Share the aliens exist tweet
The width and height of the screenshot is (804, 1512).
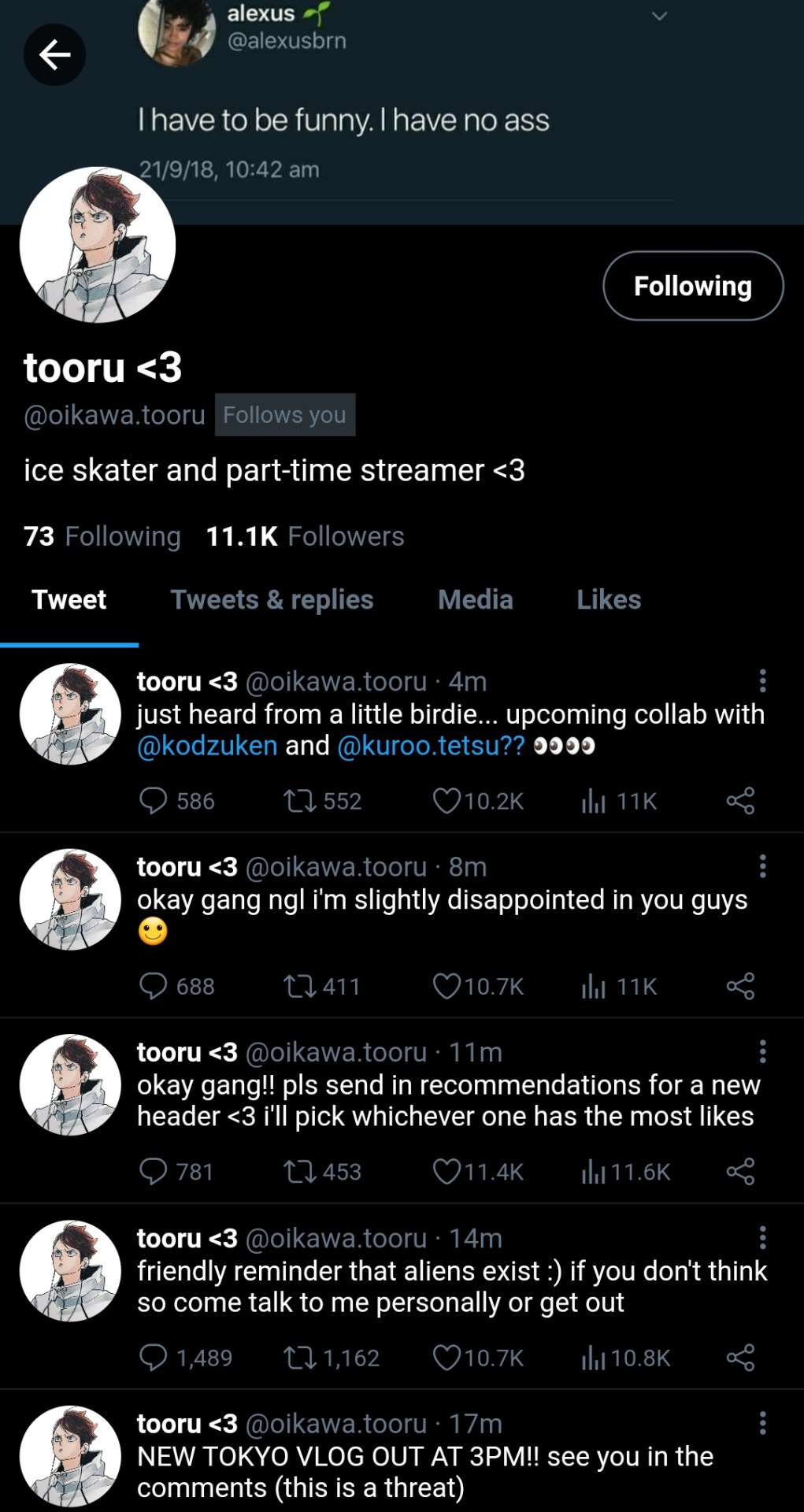tap(740, 1358)
